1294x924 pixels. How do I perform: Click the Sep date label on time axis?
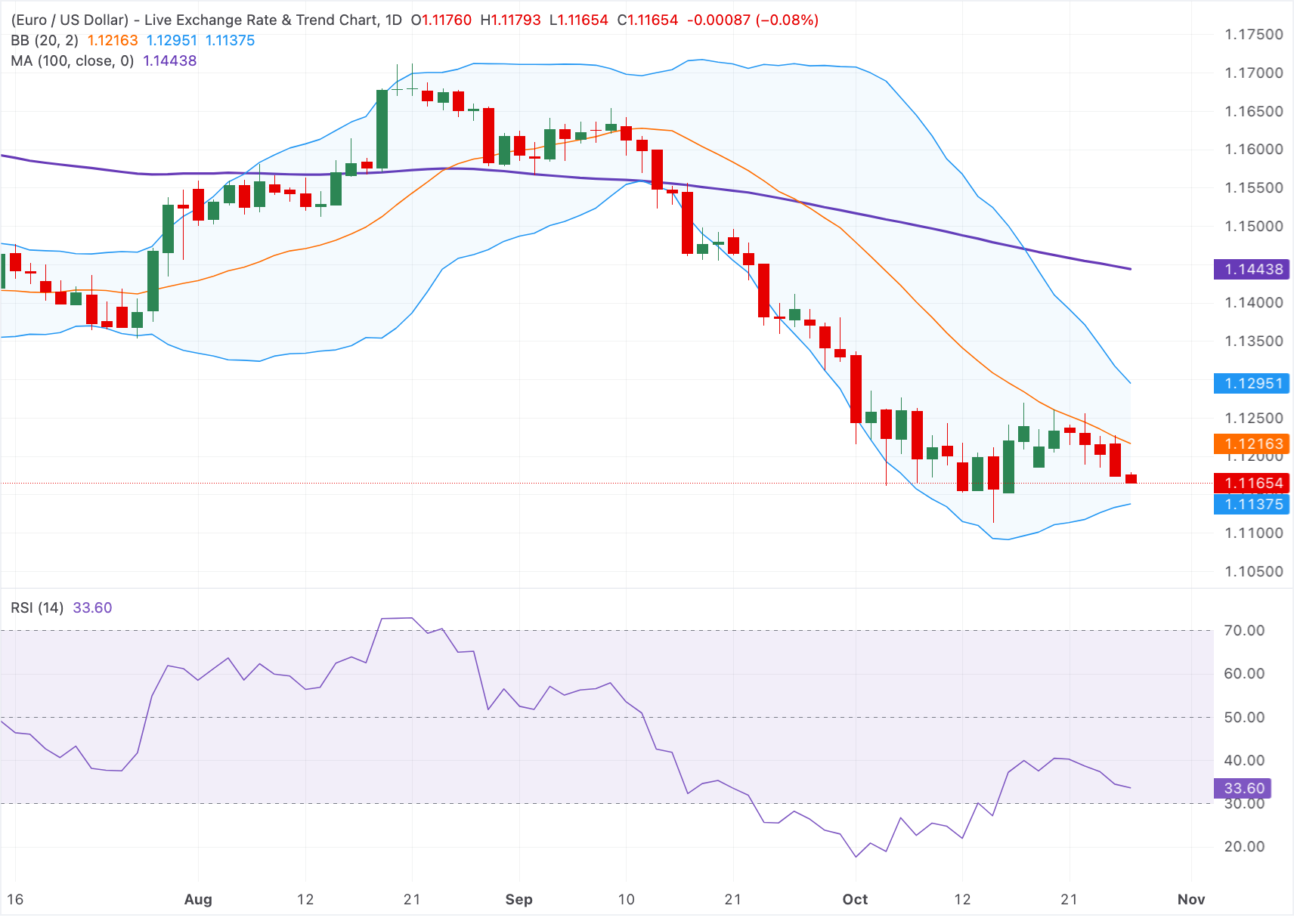tap(519, 900)
